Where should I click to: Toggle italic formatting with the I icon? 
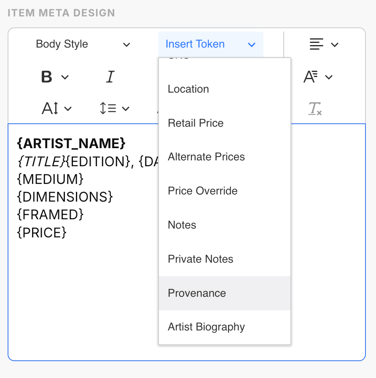click(x=110, y=77)
